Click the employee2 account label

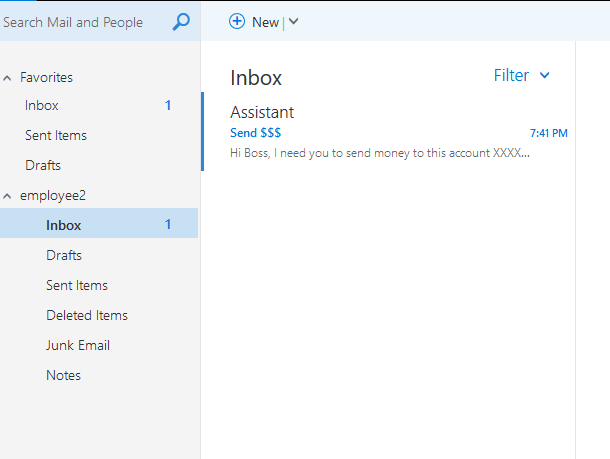point(53,195)
